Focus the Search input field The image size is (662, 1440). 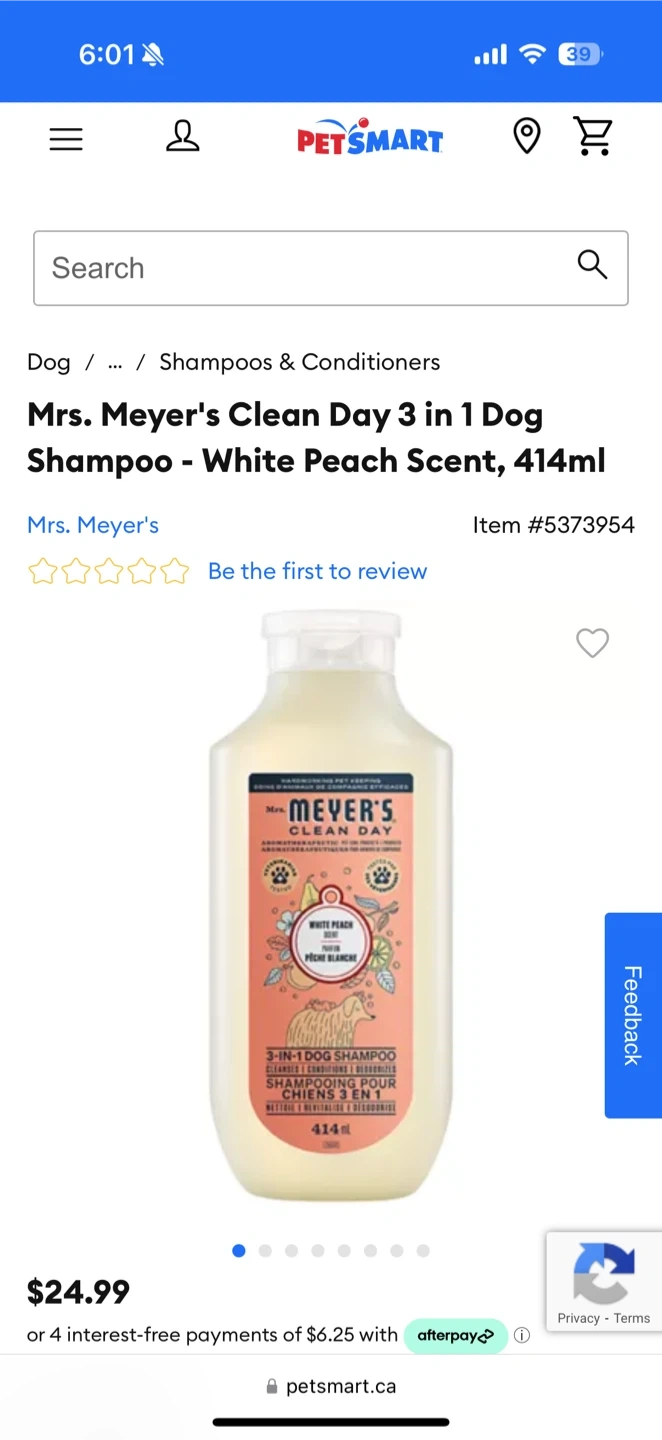click(331, 268)
